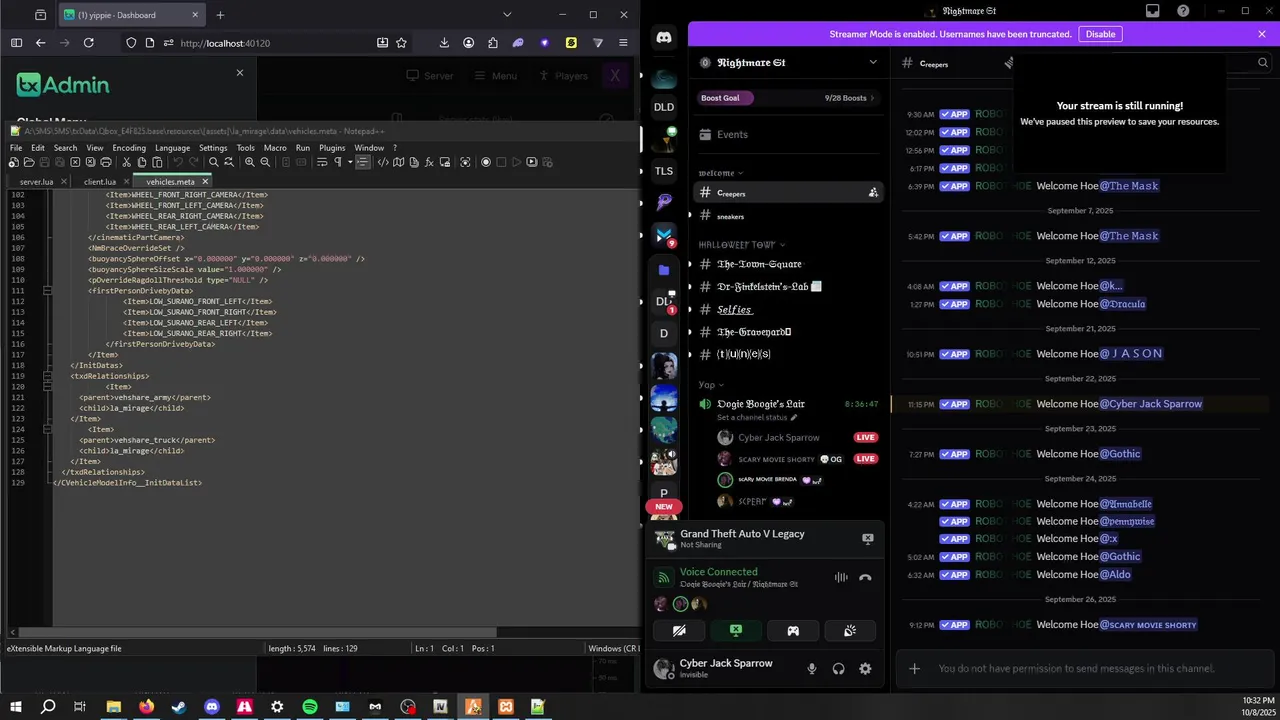The height and width of the screenshot is (720, 1280).
Task: Toggle the indent guide icon in Notepad++
Action: (362, 162)
